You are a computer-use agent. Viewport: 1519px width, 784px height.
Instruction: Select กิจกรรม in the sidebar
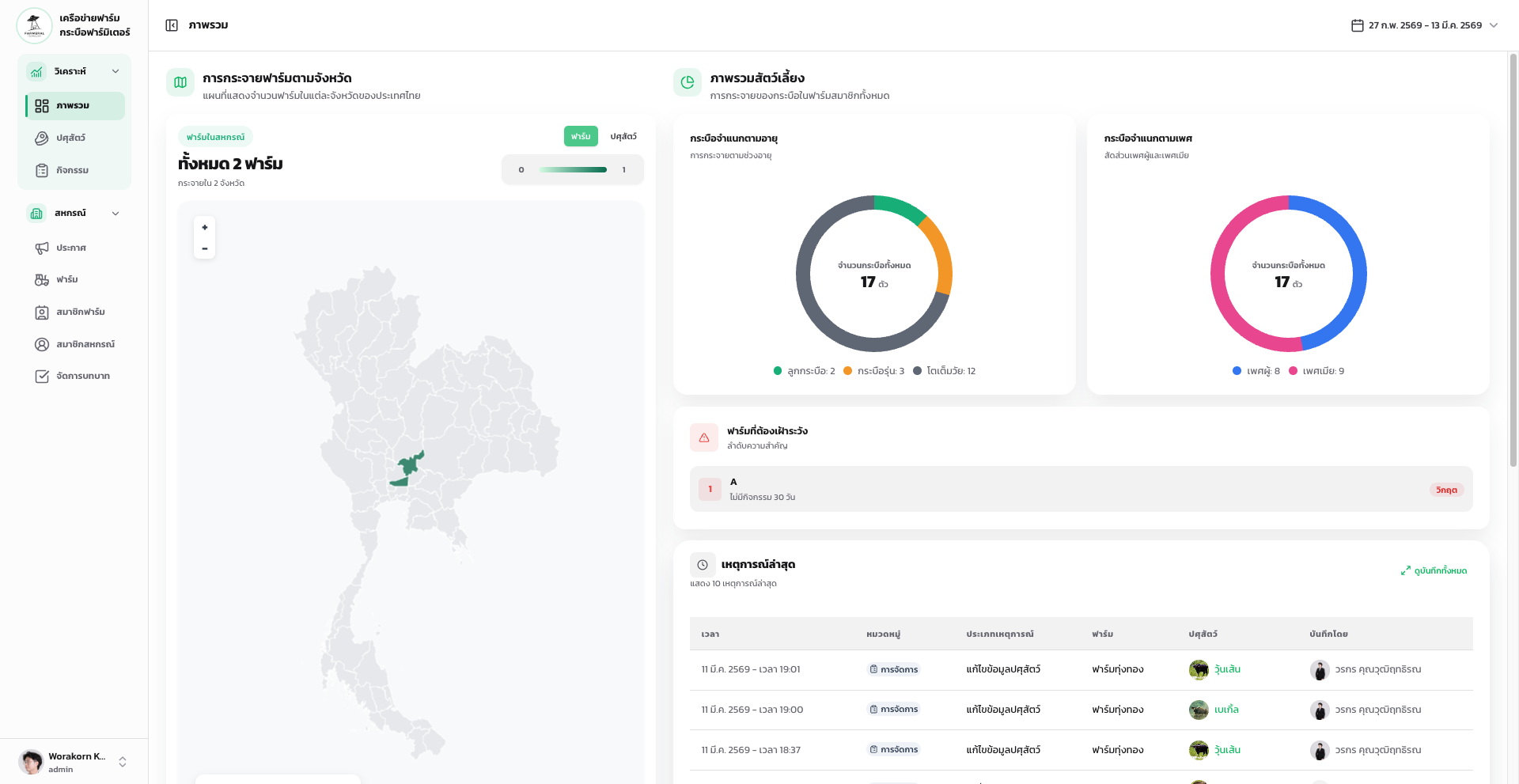pyautogui.click(x=72, y=171)
